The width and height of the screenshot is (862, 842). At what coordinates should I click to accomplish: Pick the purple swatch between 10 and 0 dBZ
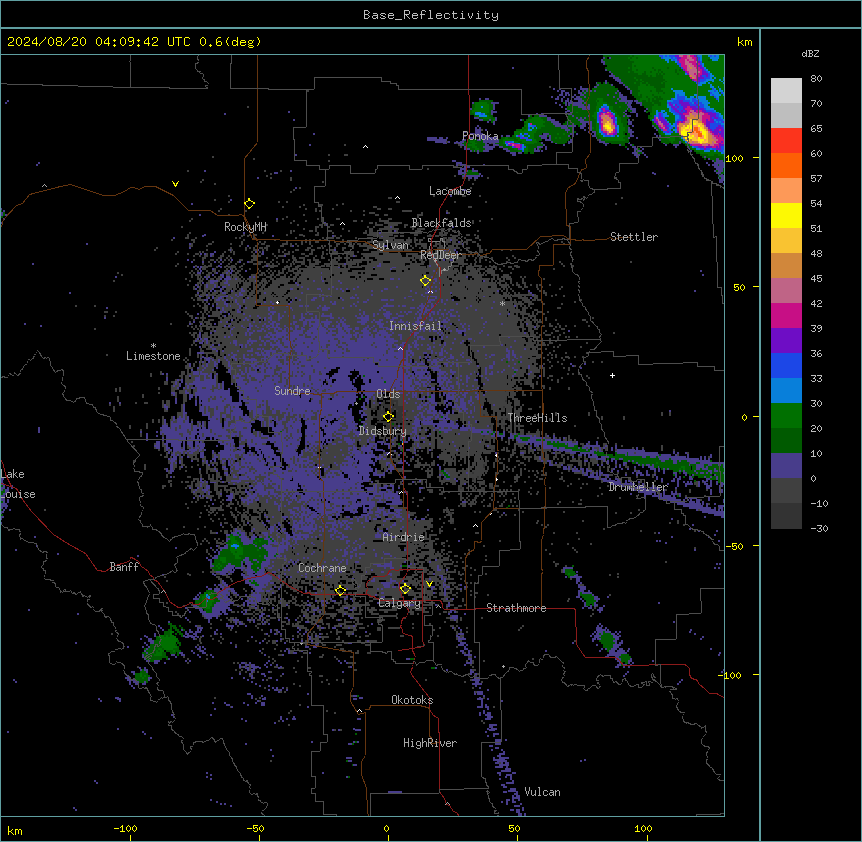pyautogui.click(x=786, y=466)
